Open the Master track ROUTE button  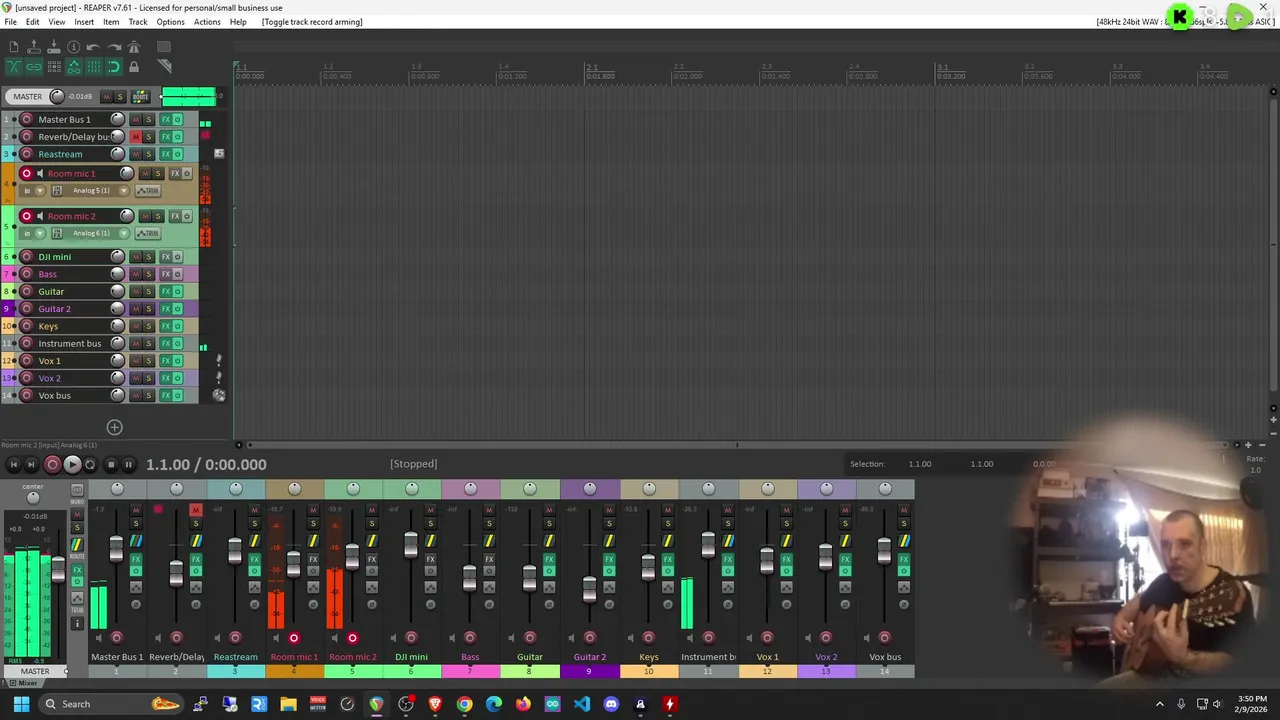click(x=141, y=97)
